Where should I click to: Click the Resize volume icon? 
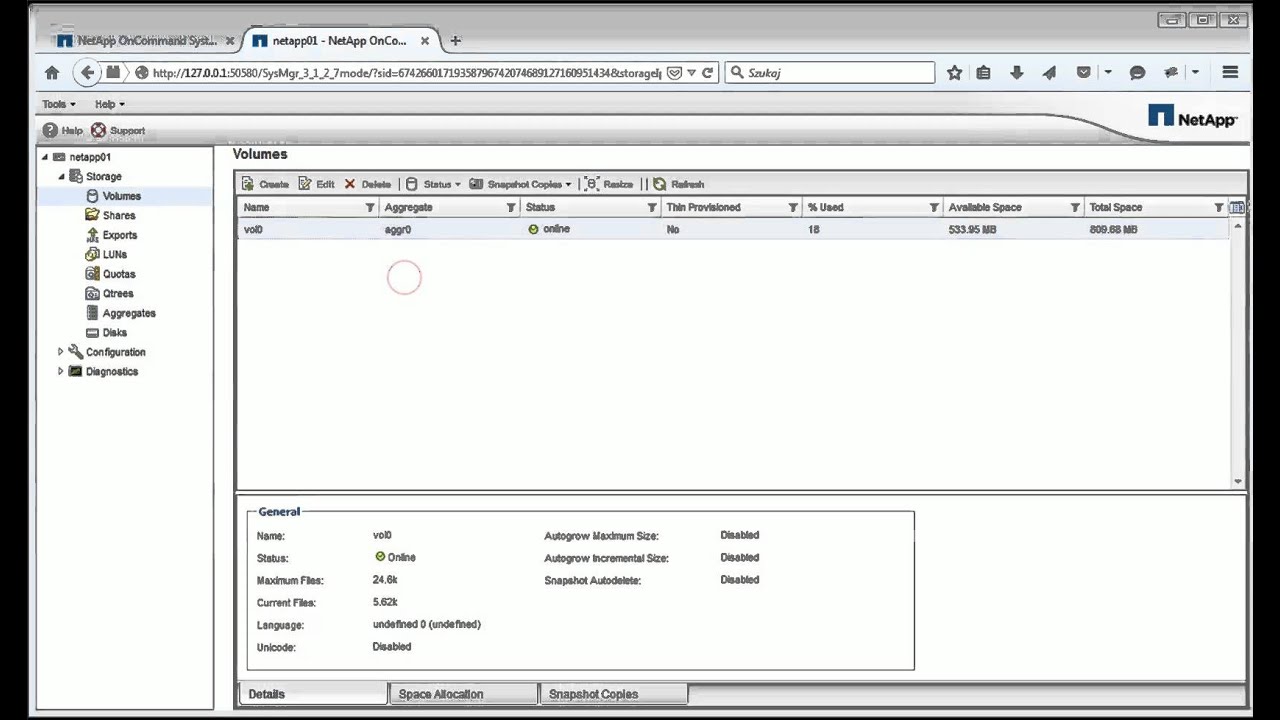click(x=592, y=184)
